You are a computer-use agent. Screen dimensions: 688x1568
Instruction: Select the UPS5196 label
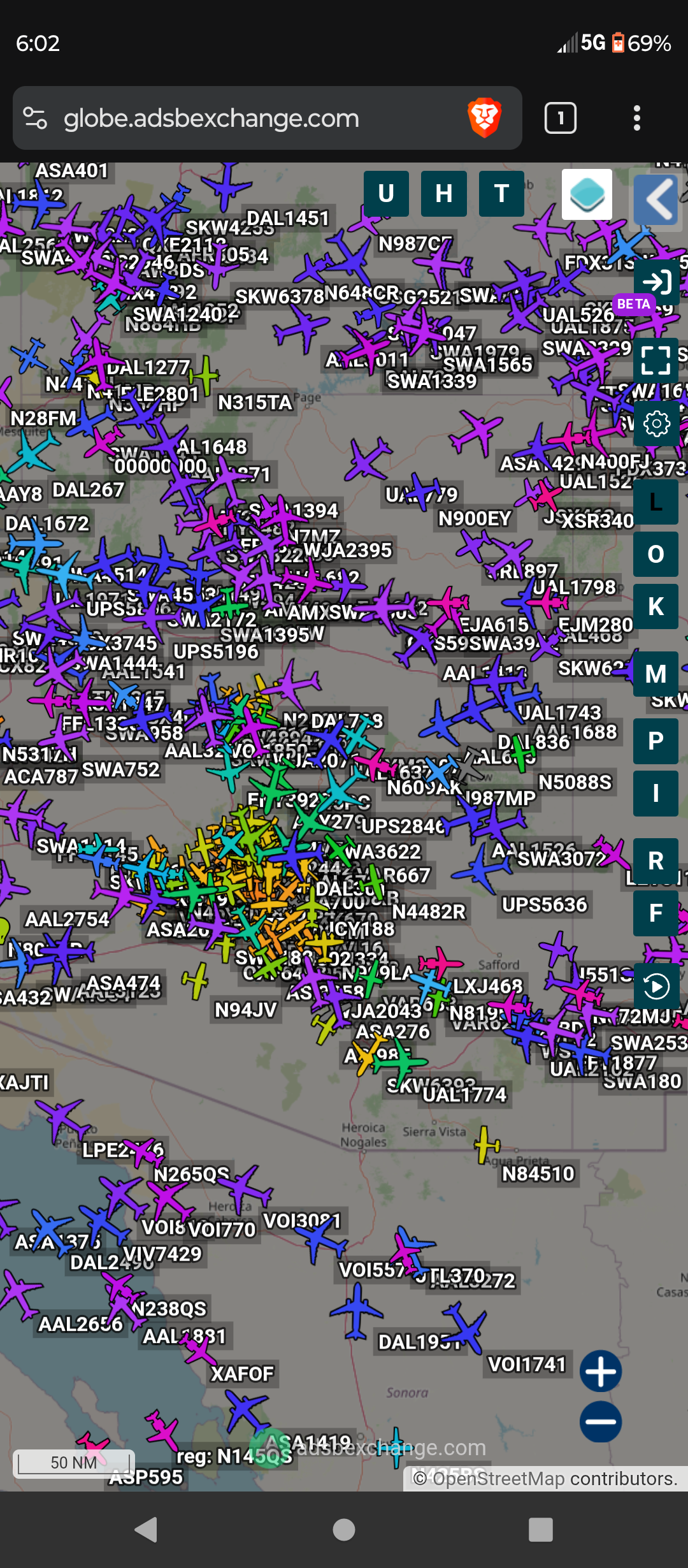click(x=216, y=651)
